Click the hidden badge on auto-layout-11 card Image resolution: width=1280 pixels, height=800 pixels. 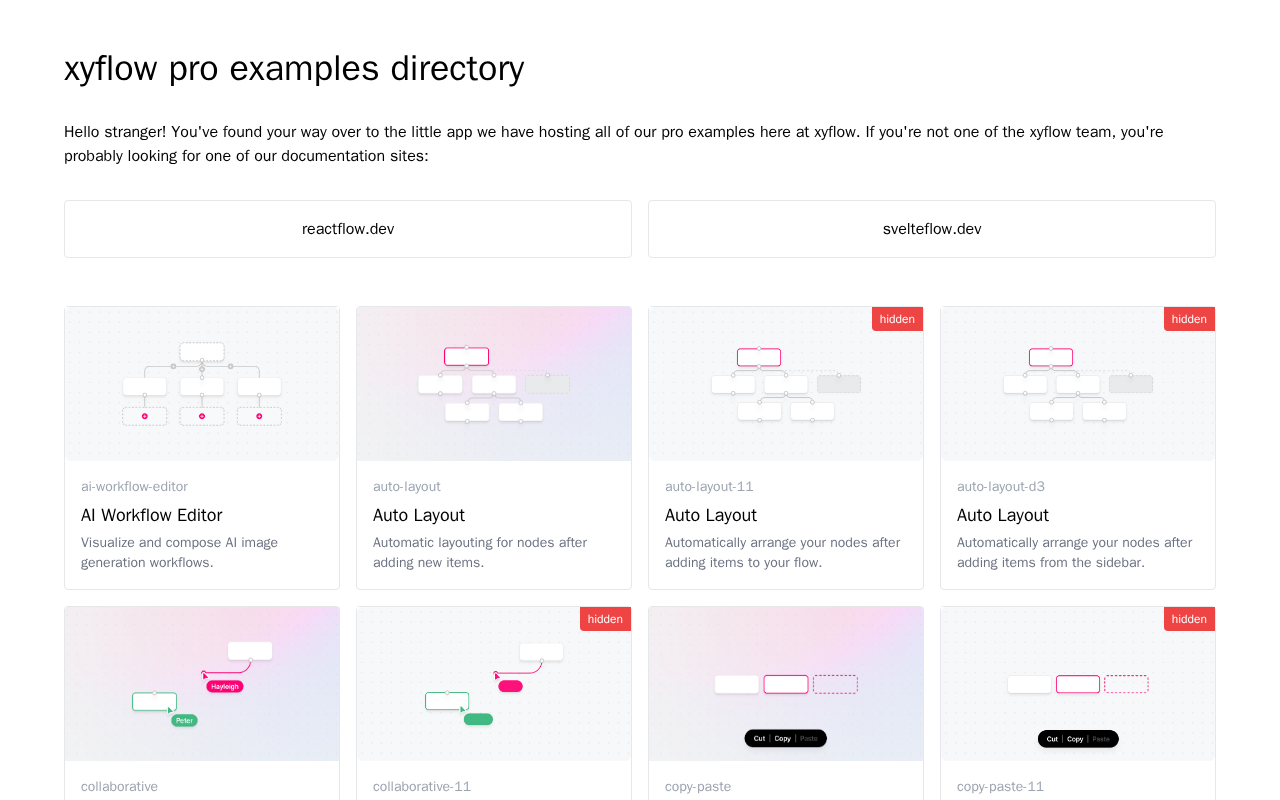pos(897,319)
